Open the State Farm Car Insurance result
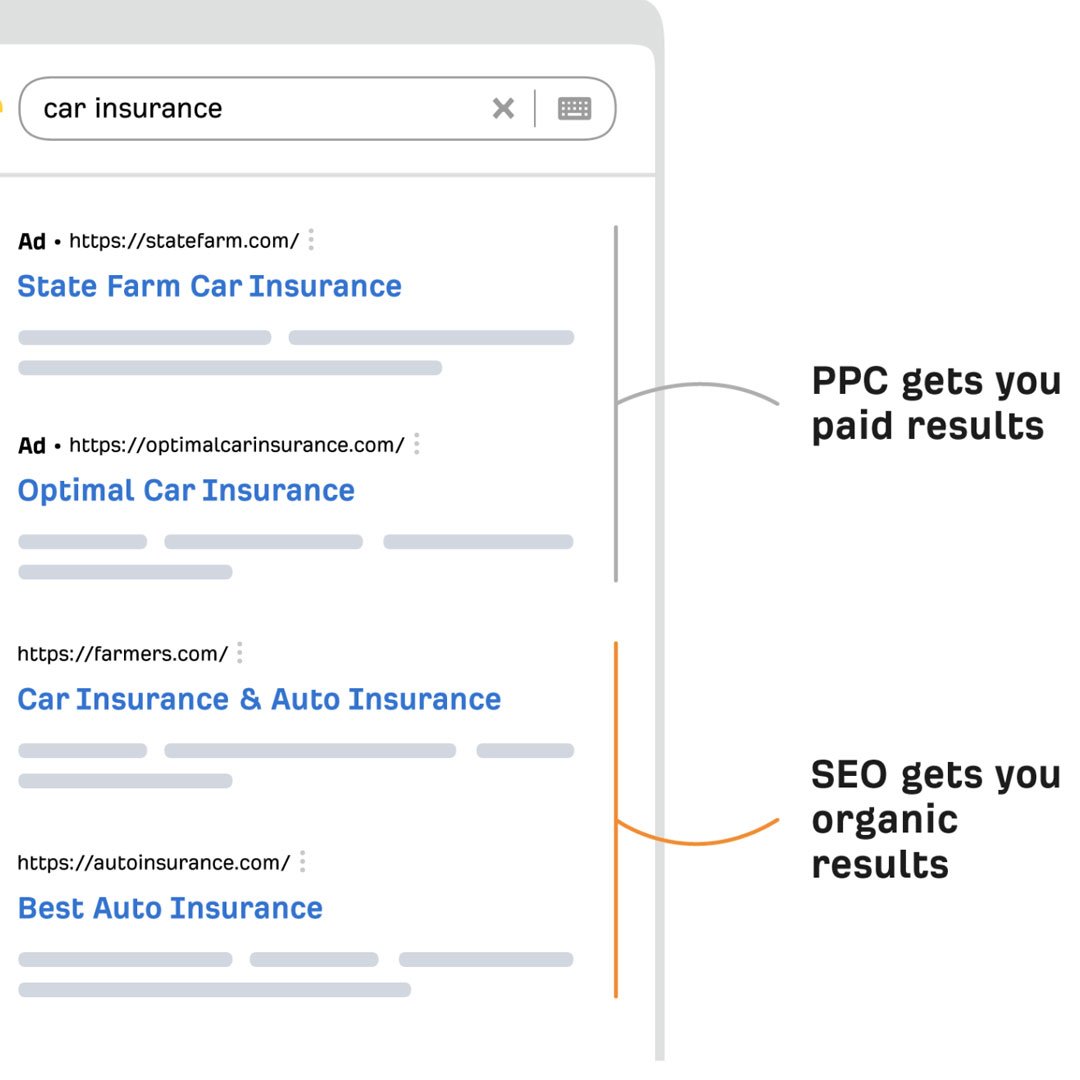 click(x=209, y=286)
